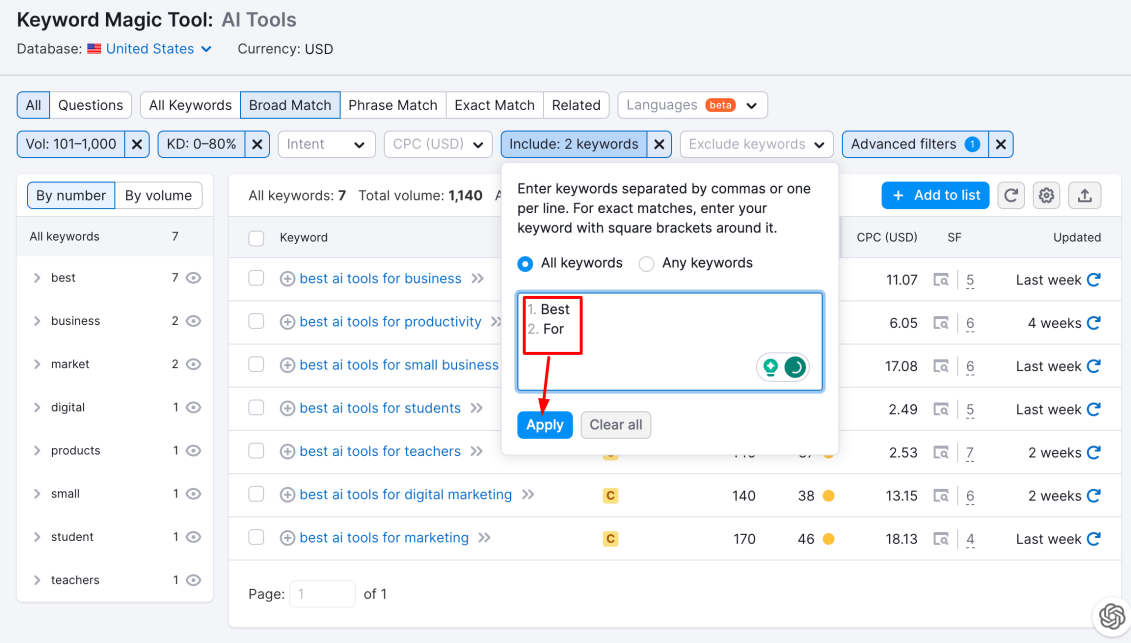This screenshot has width=1131, height=643.
Task: Click the page number input field
Action: 322,594
